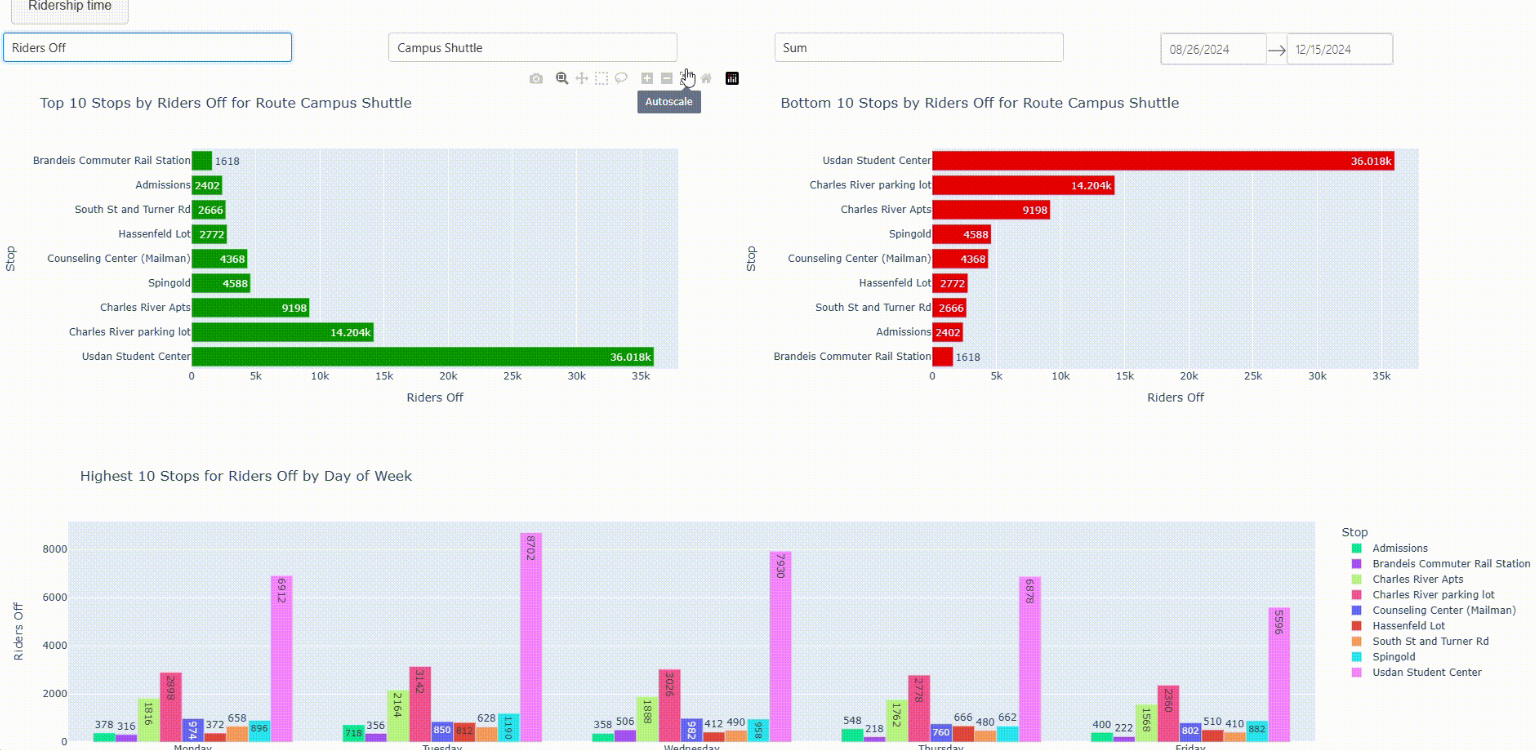
Task: Click the Zoom out minus icon
Action: pyautogui.click(x=667, y=78)
